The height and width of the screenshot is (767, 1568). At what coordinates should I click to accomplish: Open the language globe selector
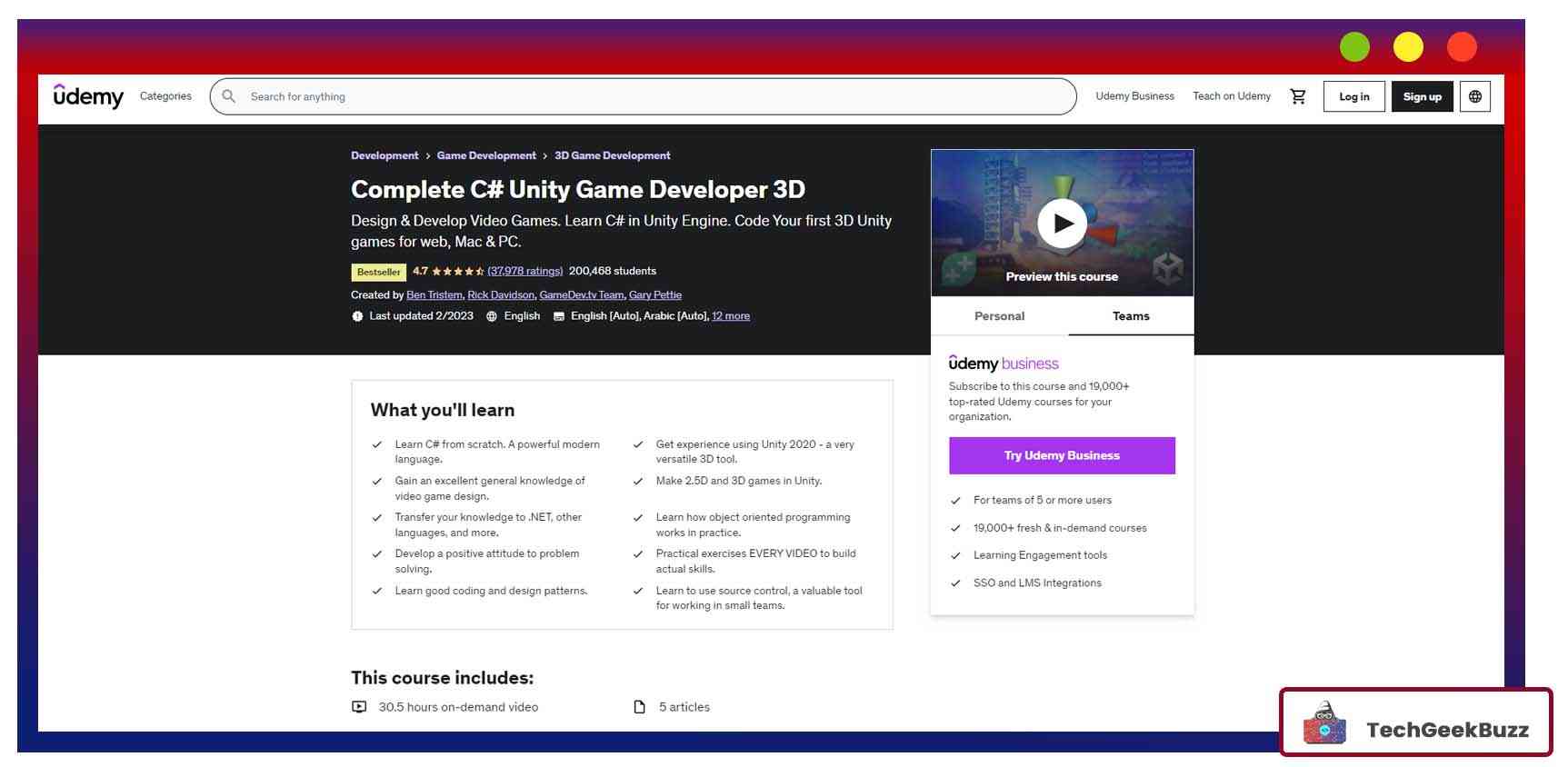1474,96
